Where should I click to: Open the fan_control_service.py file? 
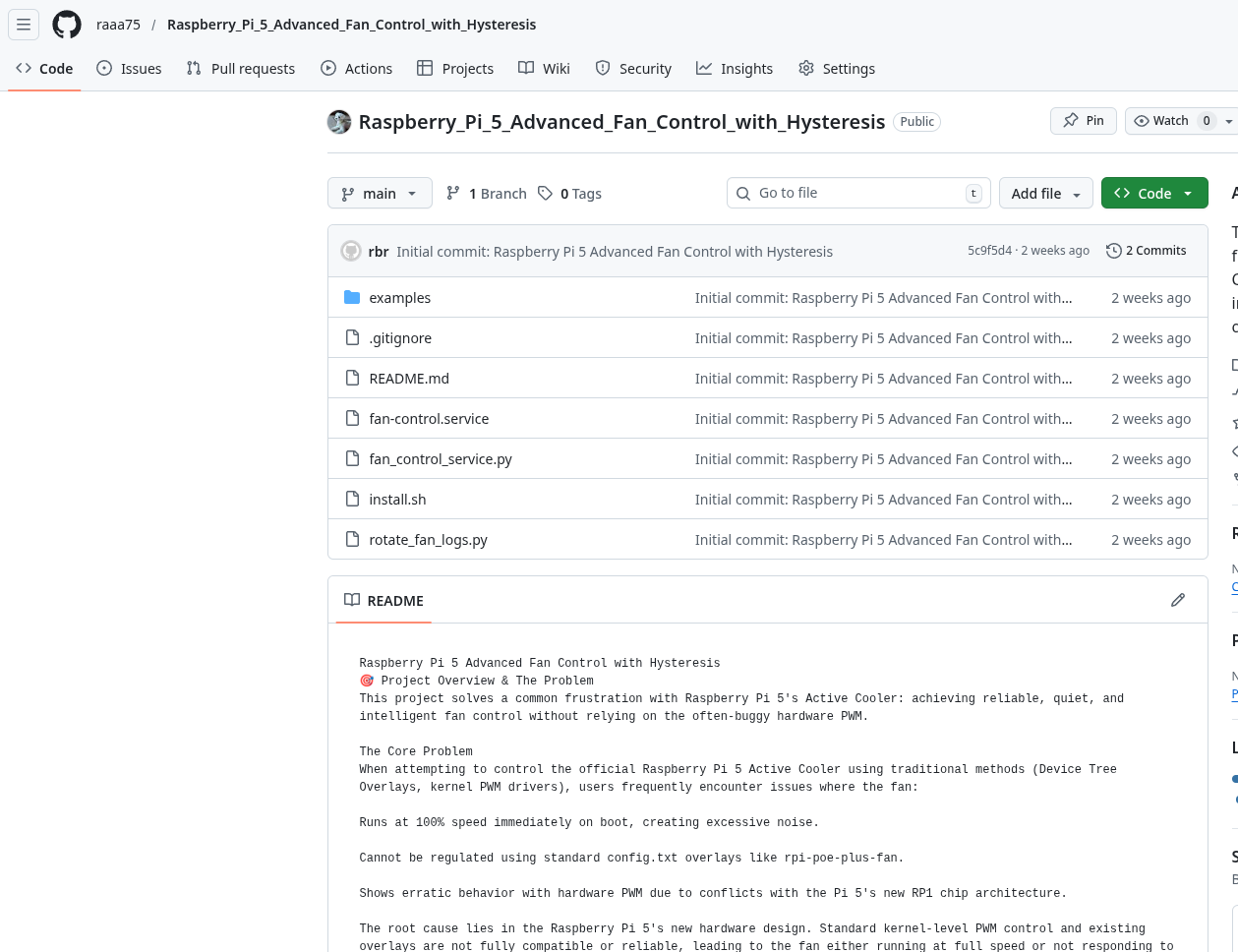[441, 459]
